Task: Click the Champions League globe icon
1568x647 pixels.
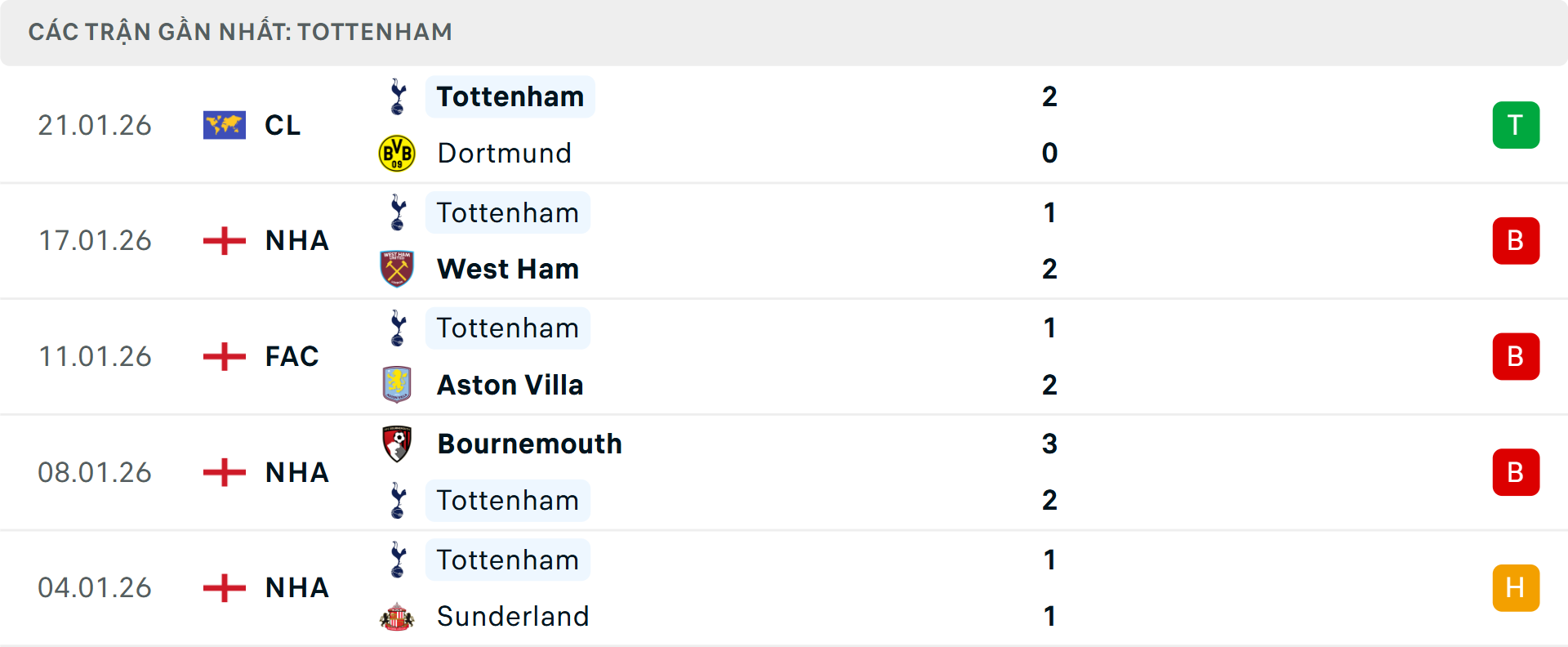Action: click(224, 125)
